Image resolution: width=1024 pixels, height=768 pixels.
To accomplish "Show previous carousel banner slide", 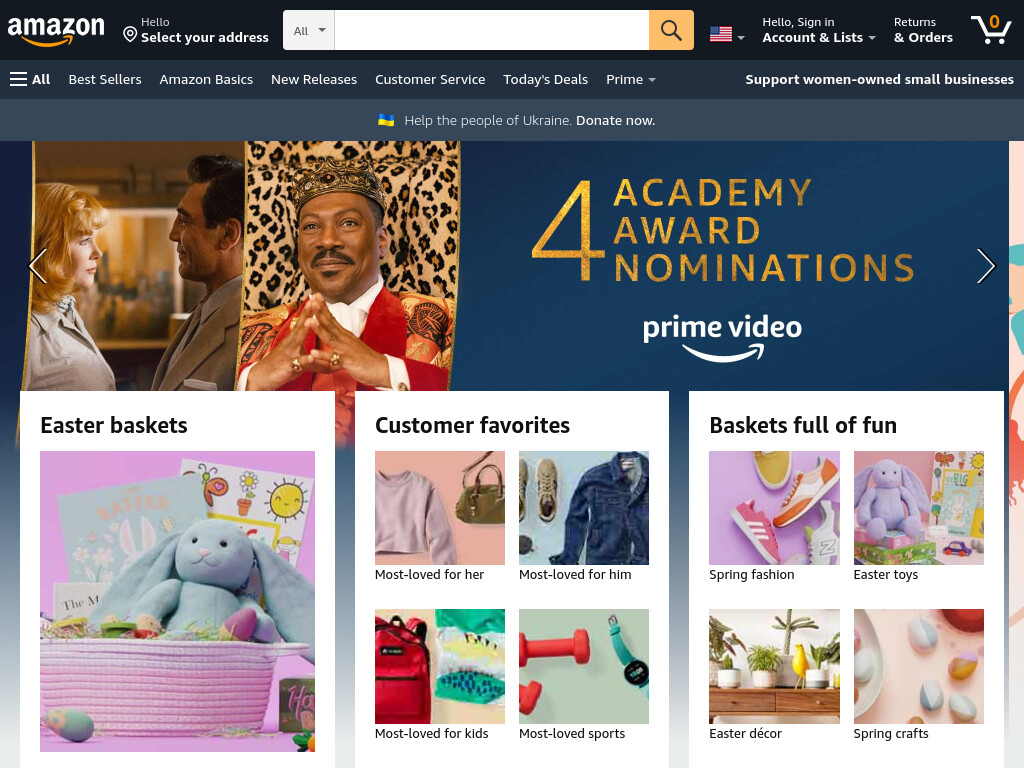I will [38, 266].
